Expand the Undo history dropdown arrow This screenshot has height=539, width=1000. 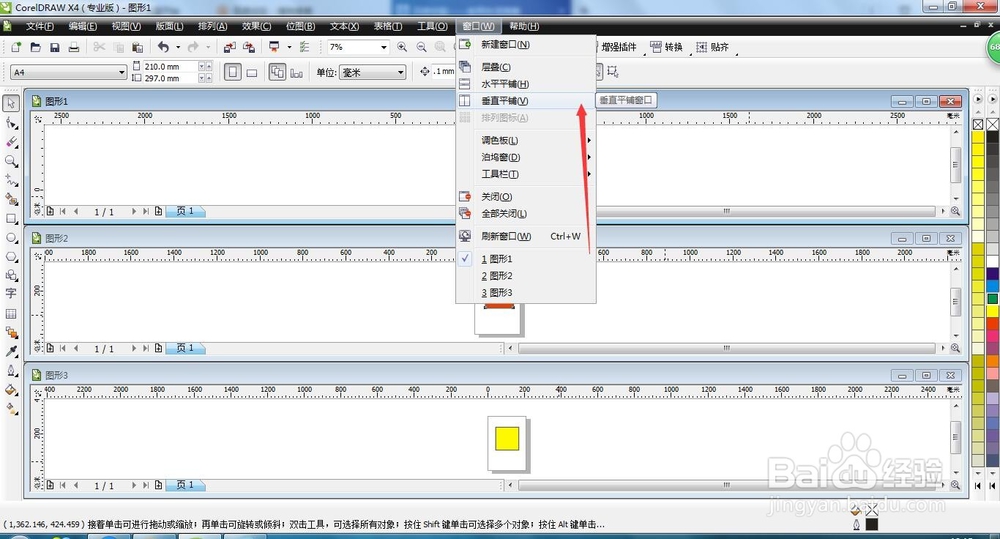tap(178, 47)
